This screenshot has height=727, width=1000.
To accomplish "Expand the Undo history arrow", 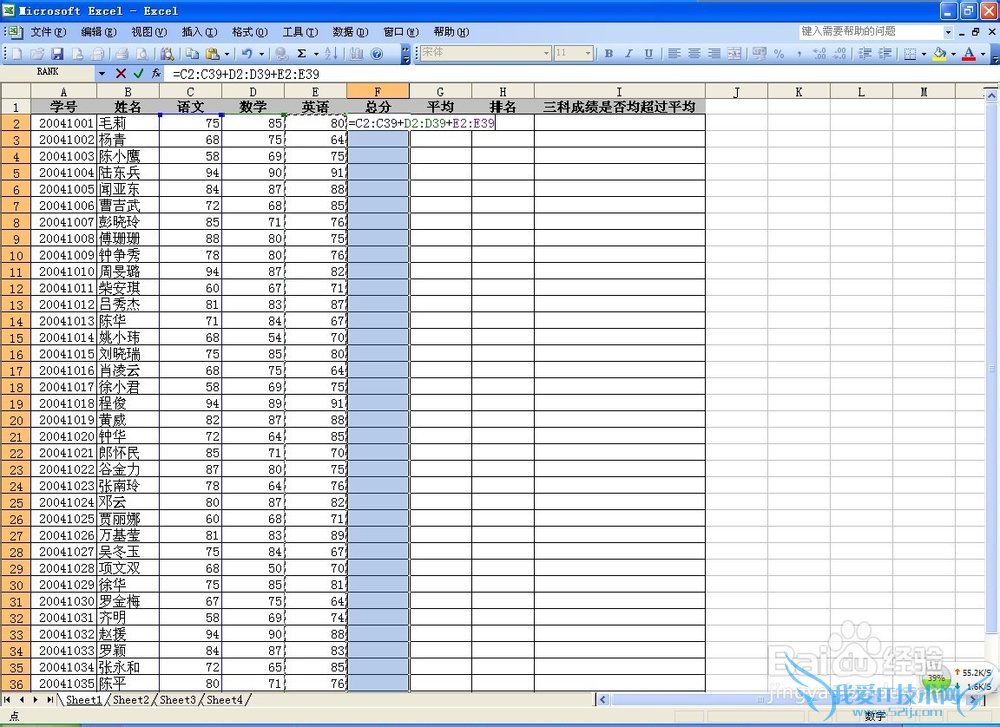I will [x=261, y=54].
